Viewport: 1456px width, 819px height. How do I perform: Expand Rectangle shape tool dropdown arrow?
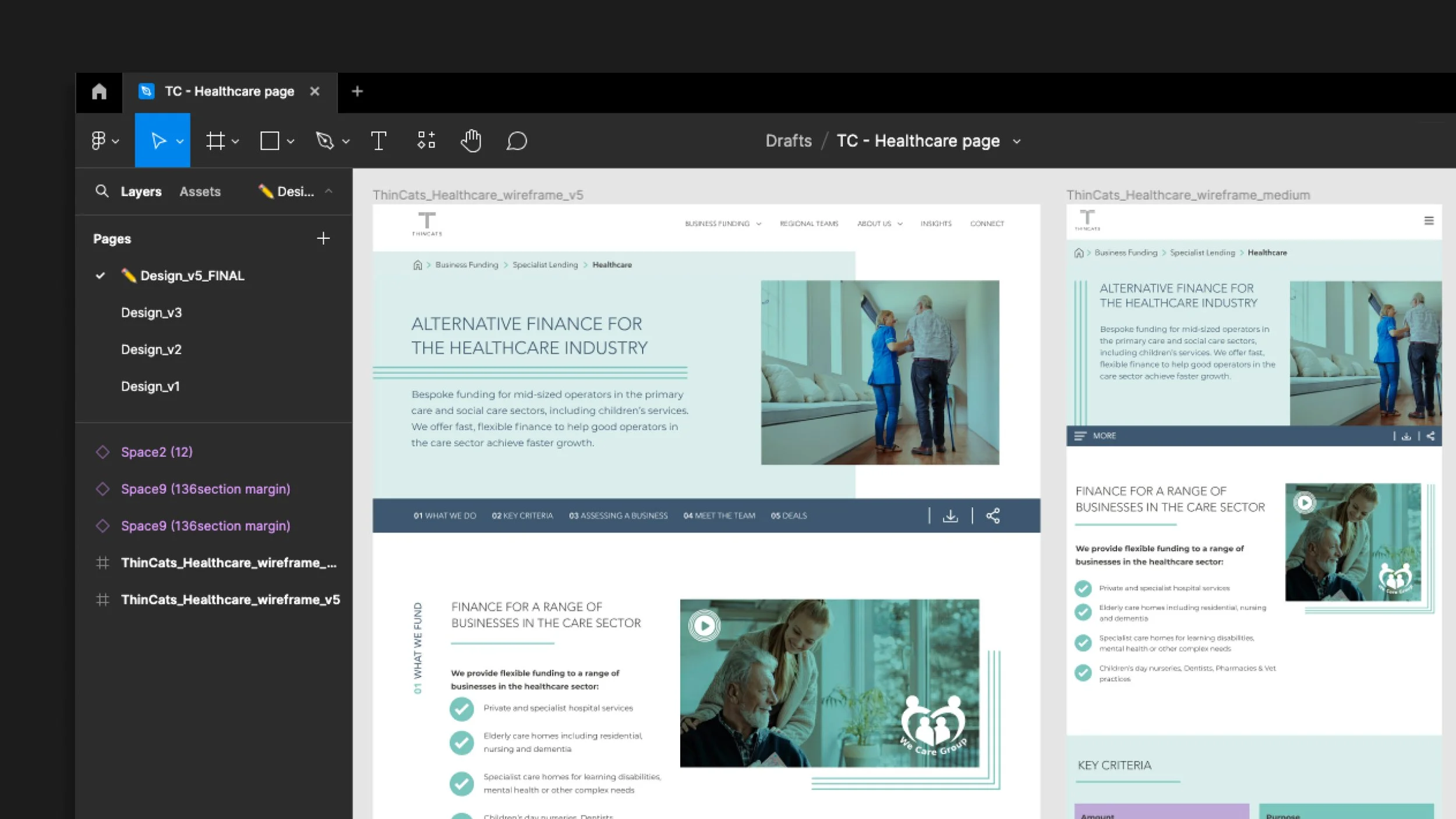pos(291,142)
